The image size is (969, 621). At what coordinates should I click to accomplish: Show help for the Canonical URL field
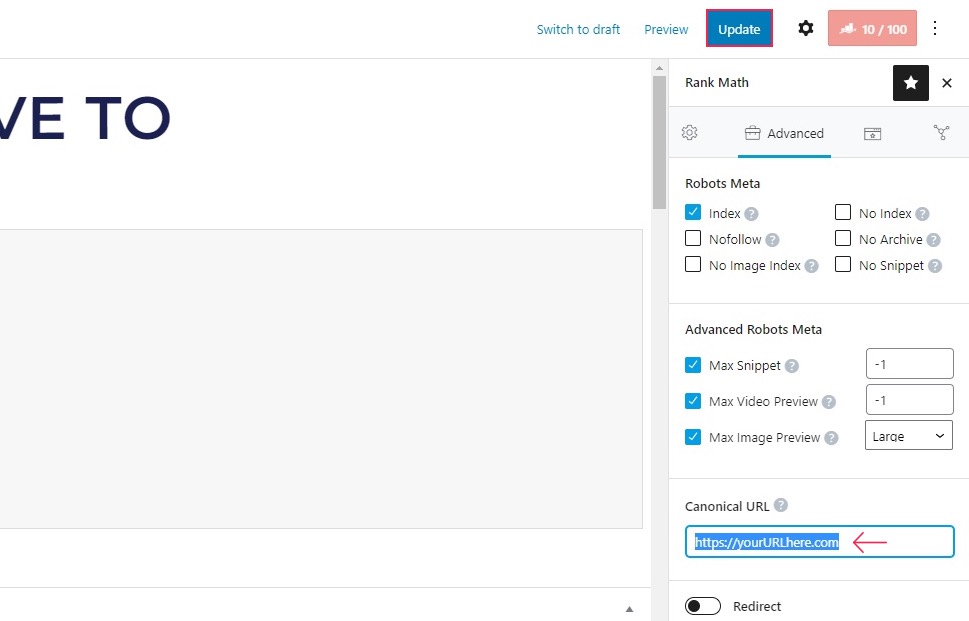(x=781, y=505)
